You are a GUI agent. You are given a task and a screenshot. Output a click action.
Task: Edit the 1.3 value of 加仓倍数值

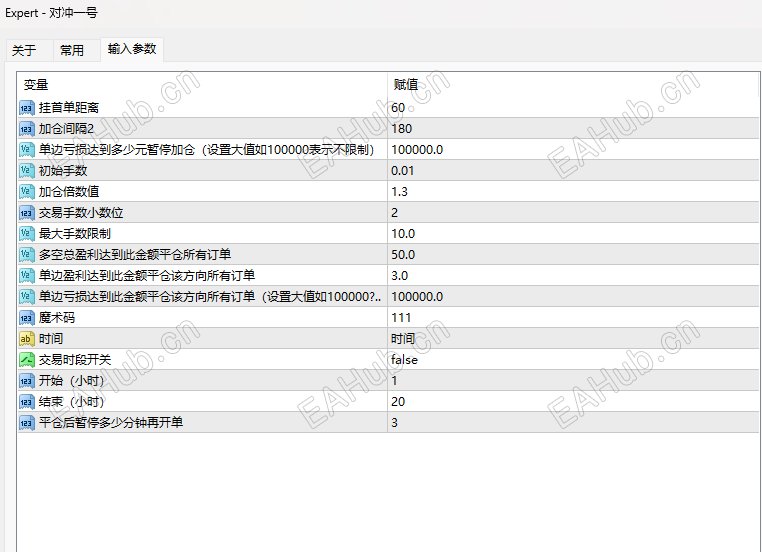pos(573,191)
